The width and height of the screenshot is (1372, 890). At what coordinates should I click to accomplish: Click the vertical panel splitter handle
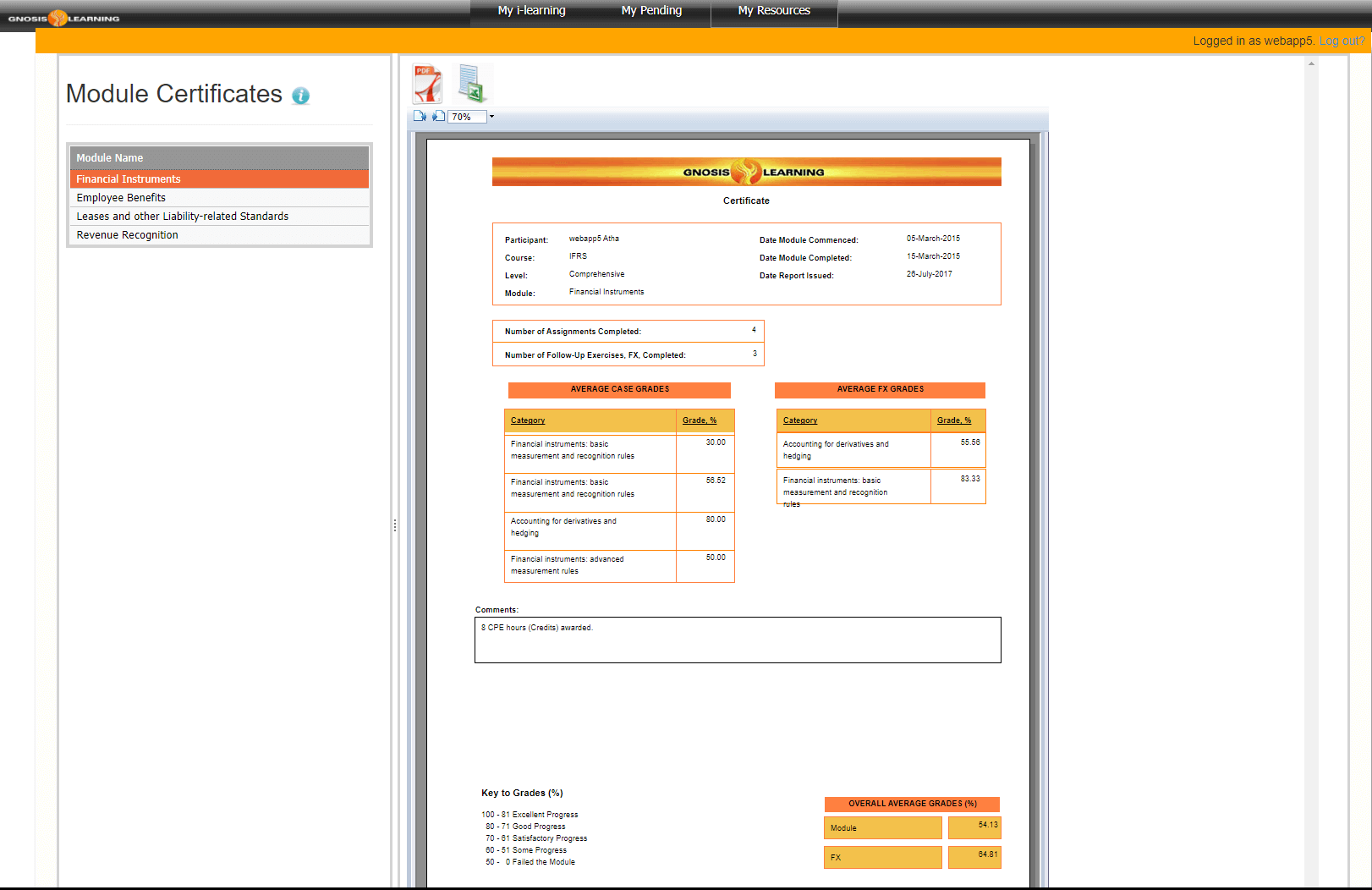pos(394,525)
